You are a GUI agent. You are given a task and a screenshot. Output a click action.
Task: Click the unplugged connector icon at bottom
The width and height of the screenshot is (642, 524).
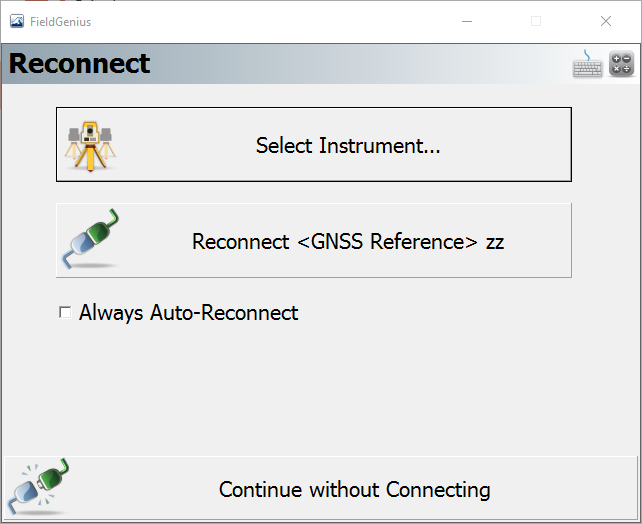point(38,489)
